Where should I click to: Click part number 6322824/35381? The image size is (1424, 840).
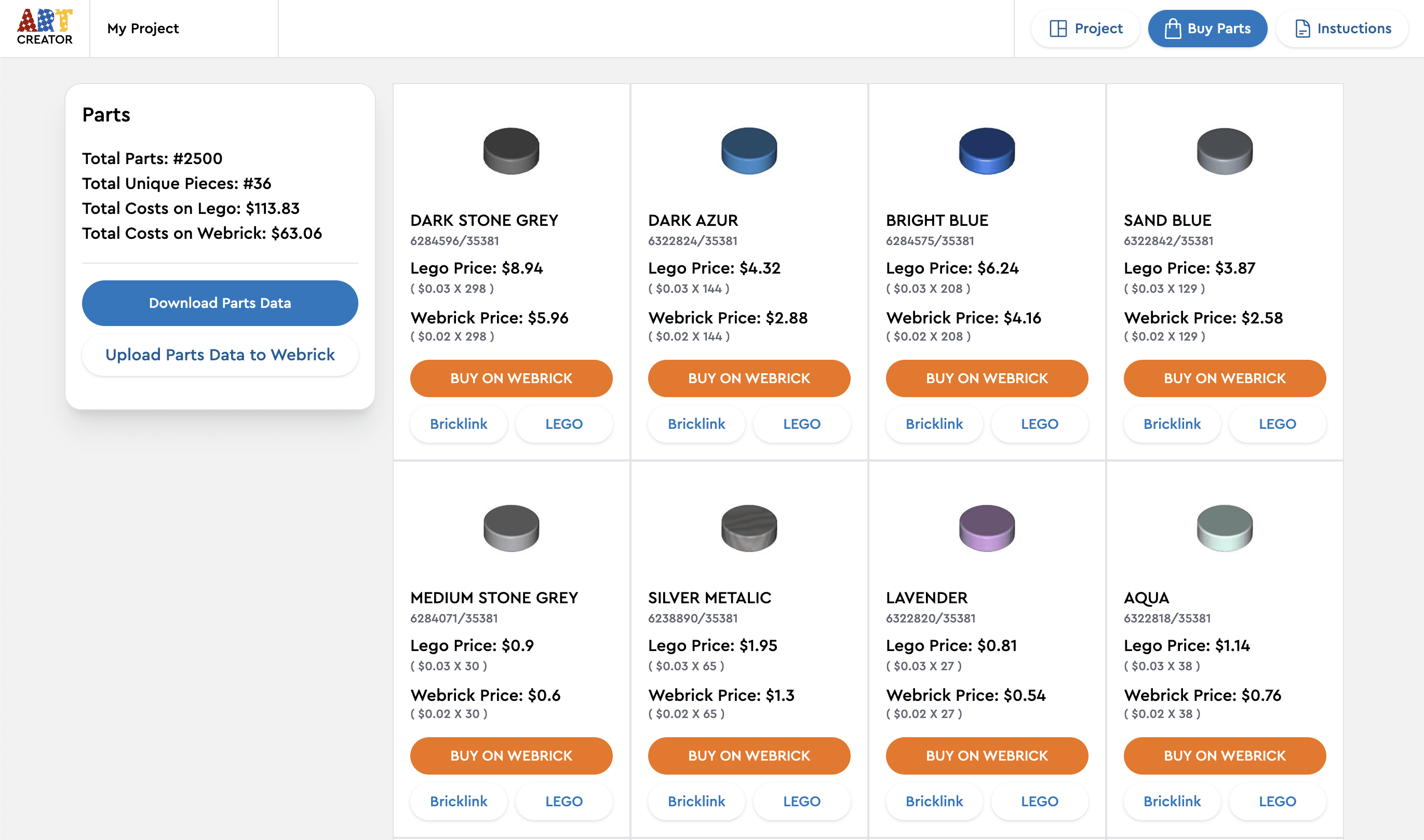point(692,241)
